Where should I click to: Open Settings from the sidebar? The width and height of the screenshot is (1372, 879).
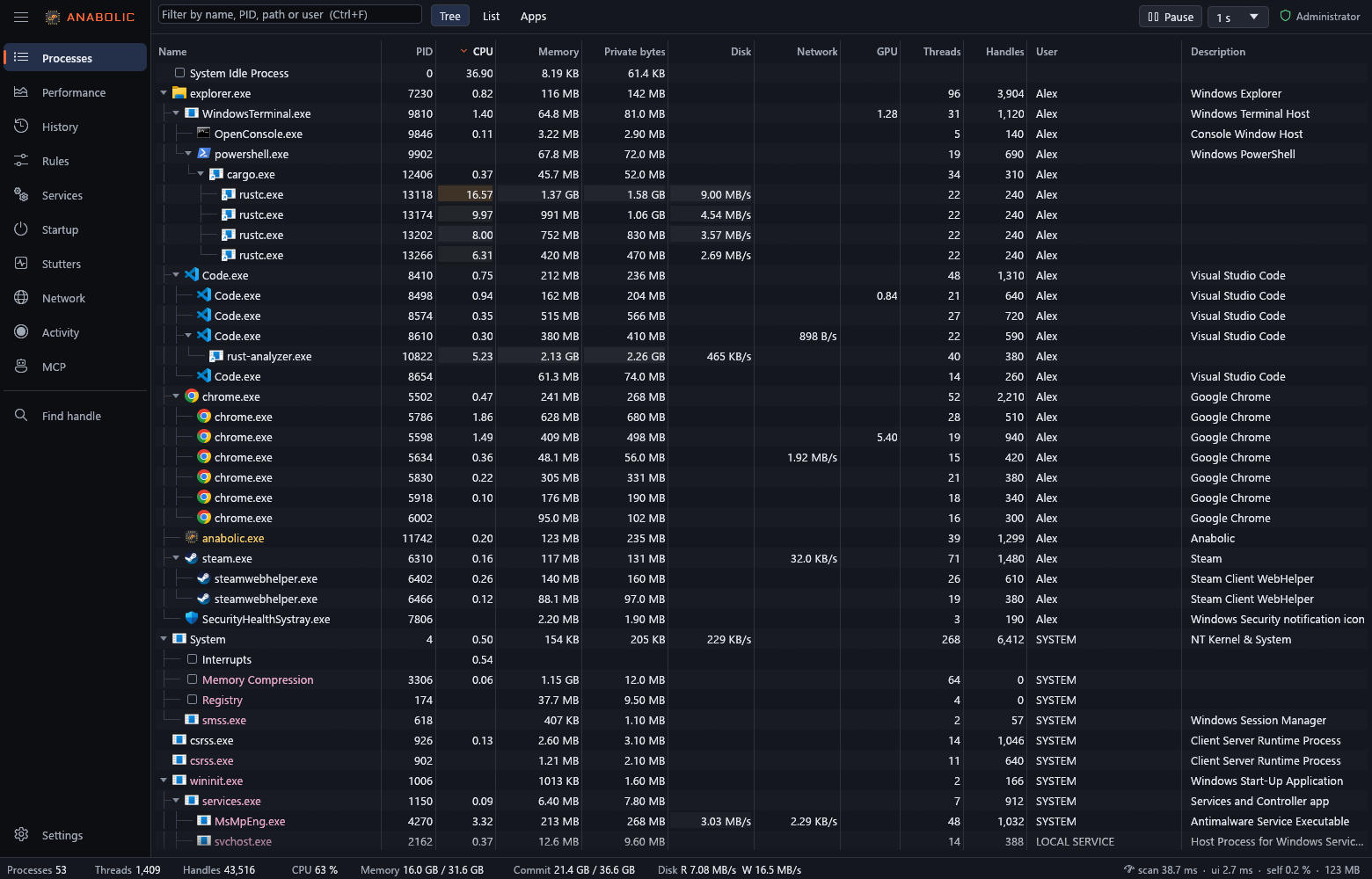(75, 835)
